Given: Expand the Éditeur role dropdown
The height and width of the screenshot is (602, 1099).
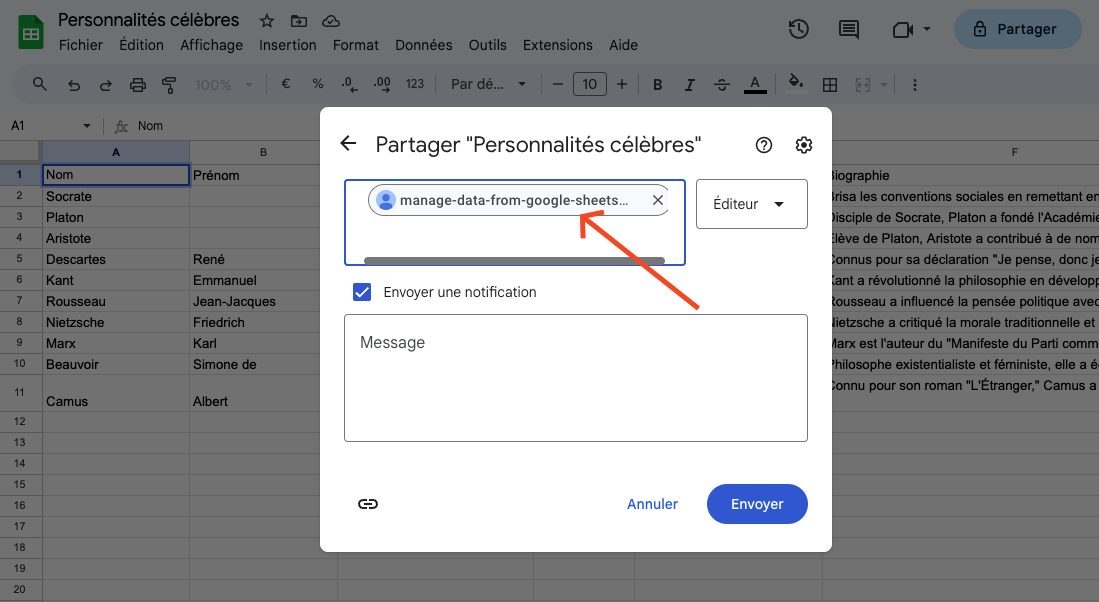Looking at the screenshot, I should tap(751, 204).
